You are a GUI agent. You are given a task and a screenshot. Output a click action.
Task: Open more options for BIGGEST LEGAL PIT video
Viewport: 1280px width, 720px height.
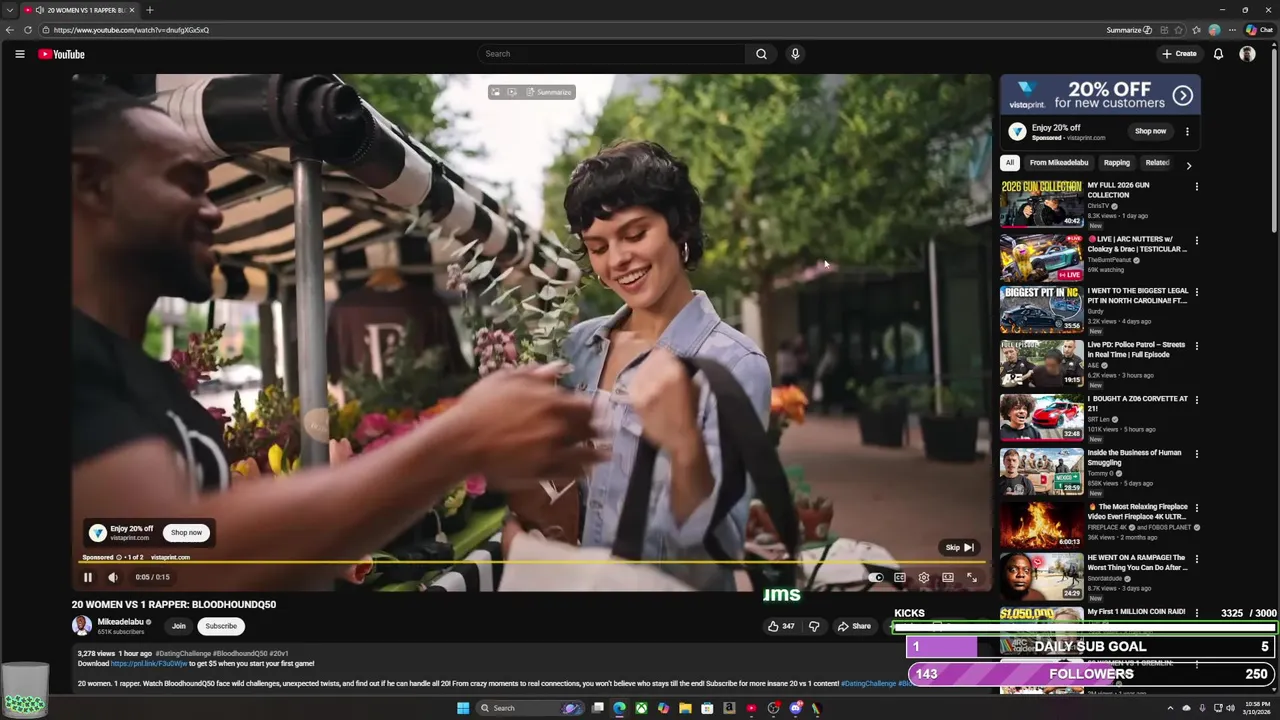pos(1196,292)
